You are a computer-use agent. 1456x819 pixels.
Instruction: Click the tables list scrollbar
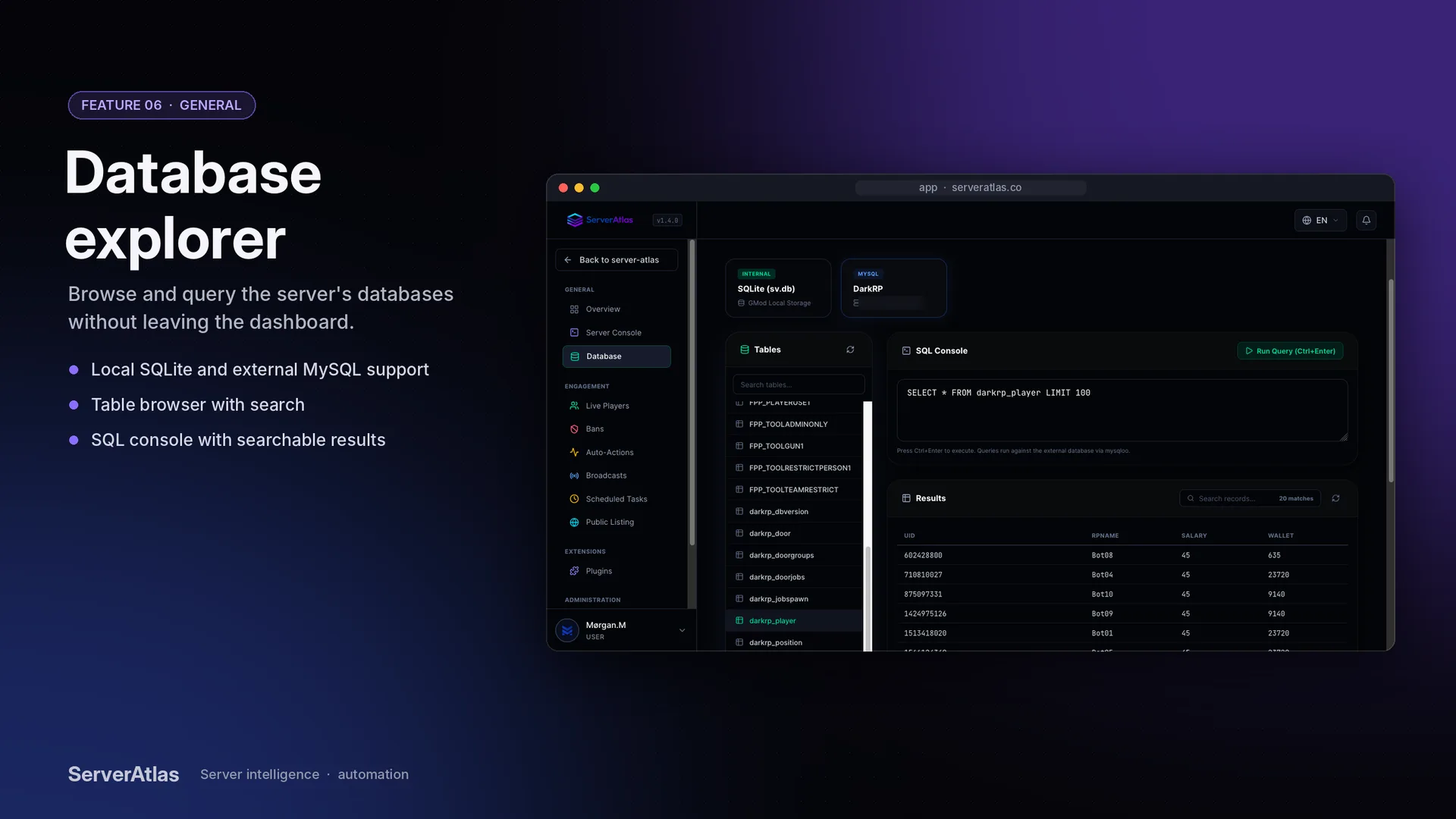click(868, 598)
